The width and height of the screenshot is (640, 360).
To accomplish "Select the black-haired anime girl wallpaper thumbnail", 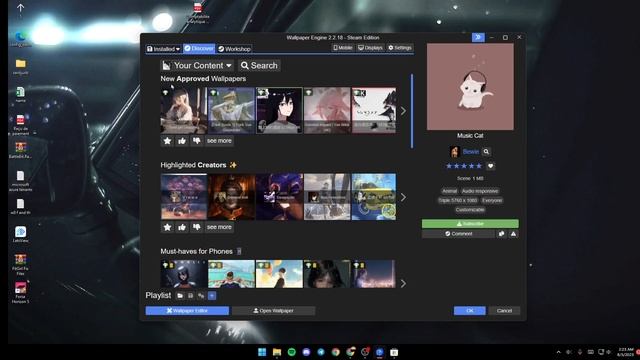I will pyautogui.click(x=279, y=110).
